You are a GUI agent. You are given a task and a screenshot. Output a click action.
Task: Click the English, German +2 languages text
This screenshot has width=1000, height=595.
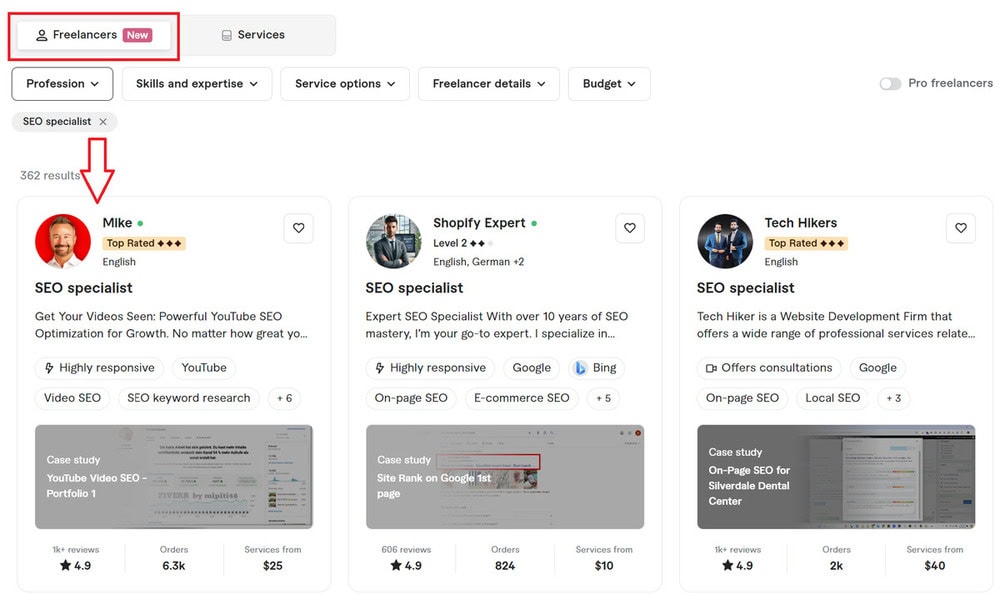(478, 261)
